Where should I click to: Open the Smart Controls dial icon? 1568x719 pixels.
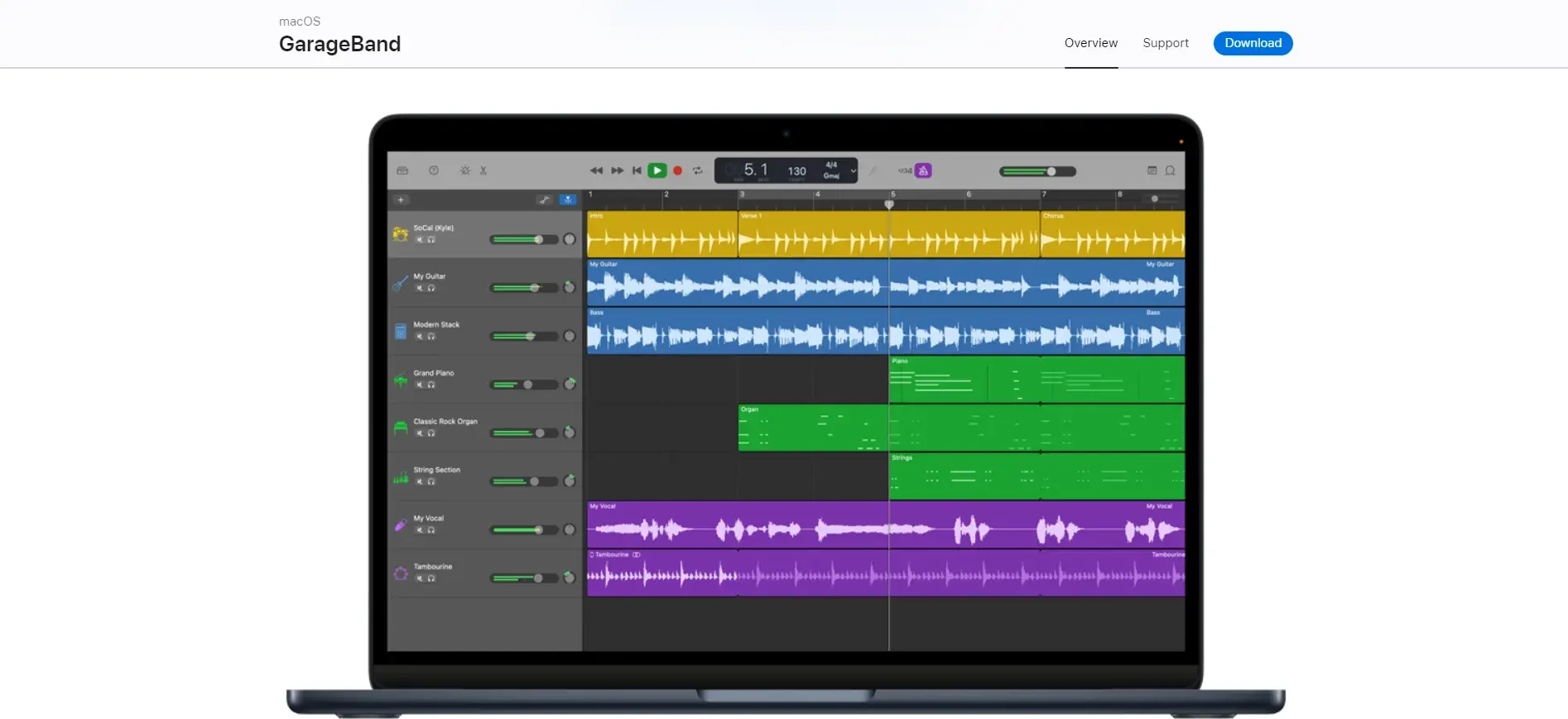[465, 170]
